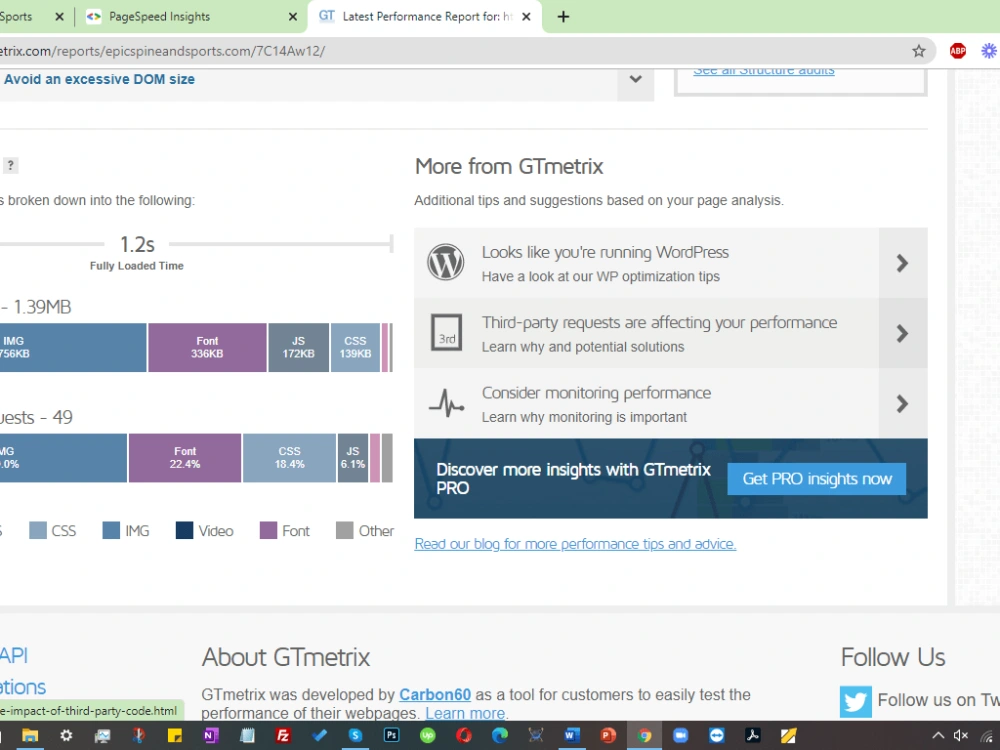Click the Font legend swatch
The image size is (1000, 750).
click(x=268, y=531)
